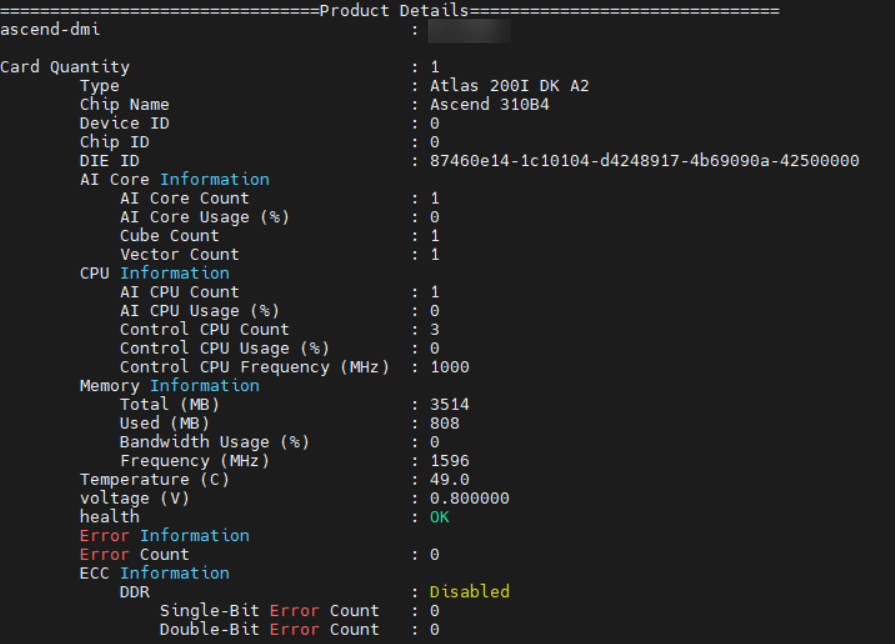This screenshot has width=895, height=644.
Task: Click the "AI CPU Count" label
Action: 180,292
